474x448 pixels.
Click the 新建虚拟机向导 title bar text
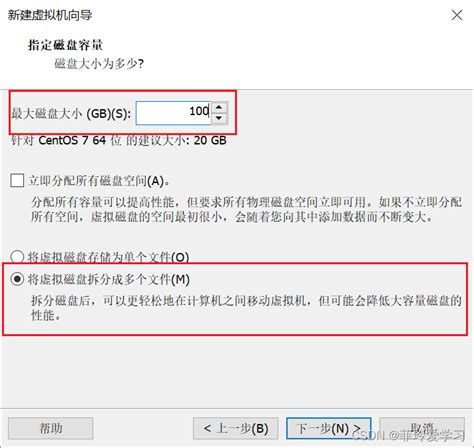pos(50,15)
